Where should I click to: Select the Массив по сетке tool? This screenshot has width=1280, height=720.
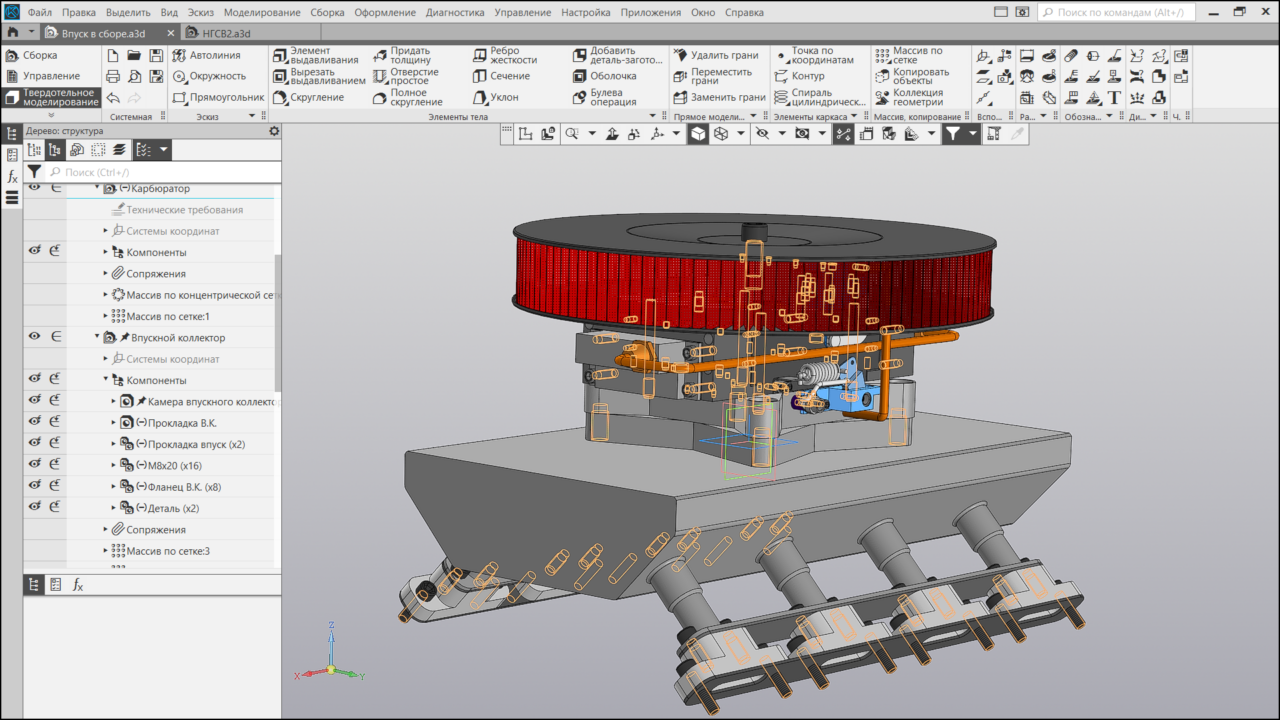909,55
